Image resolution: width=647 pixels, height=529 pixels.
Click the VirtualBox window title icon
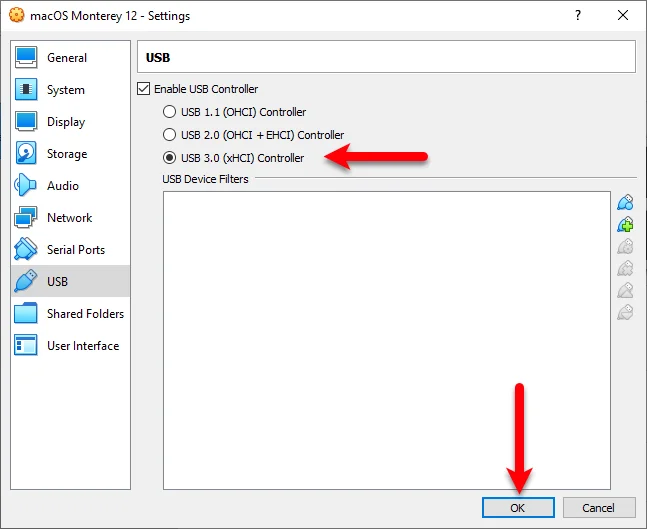(x=17, y=15)
